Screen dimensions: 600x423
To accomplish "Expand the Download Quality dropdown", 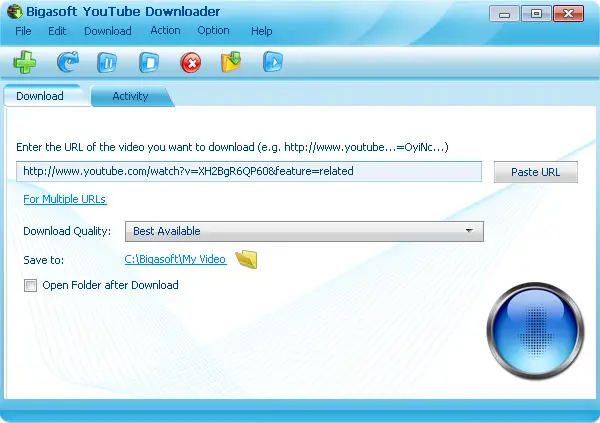I will 304,231.
